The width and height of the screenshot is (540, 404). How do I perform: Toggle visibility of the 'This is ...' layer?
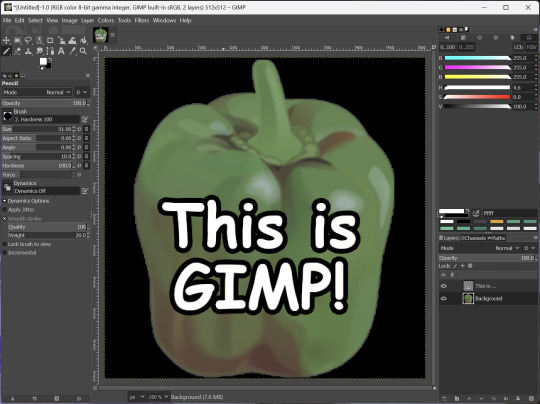[x=444, y=286]
